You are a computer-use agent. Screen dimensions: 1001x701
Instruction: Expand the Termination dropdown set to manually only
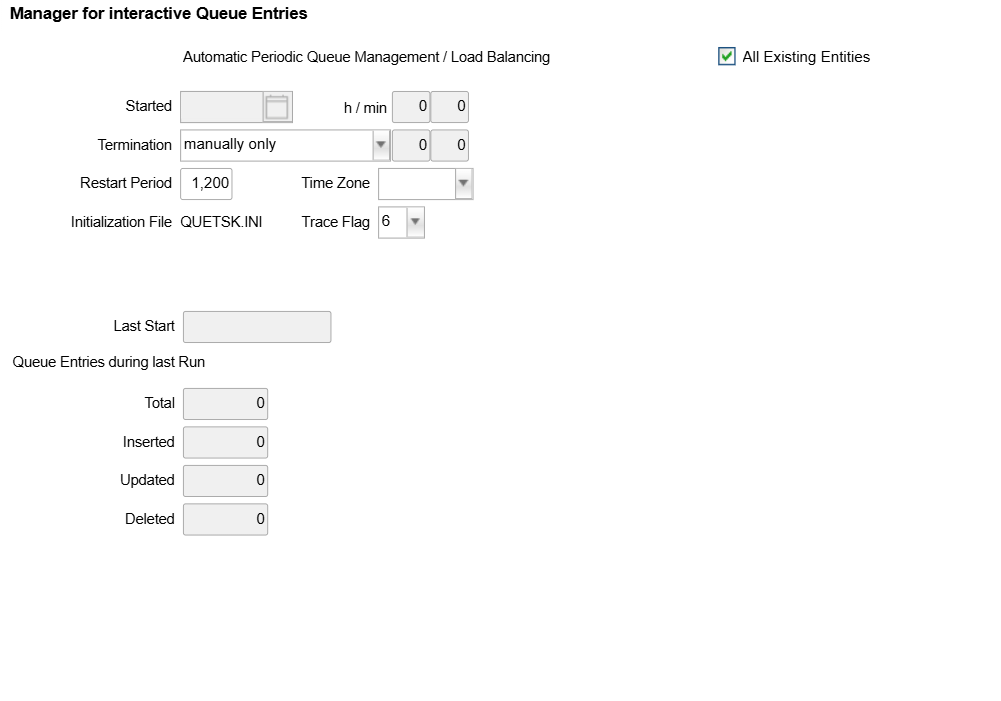click(x=380, y=145)
